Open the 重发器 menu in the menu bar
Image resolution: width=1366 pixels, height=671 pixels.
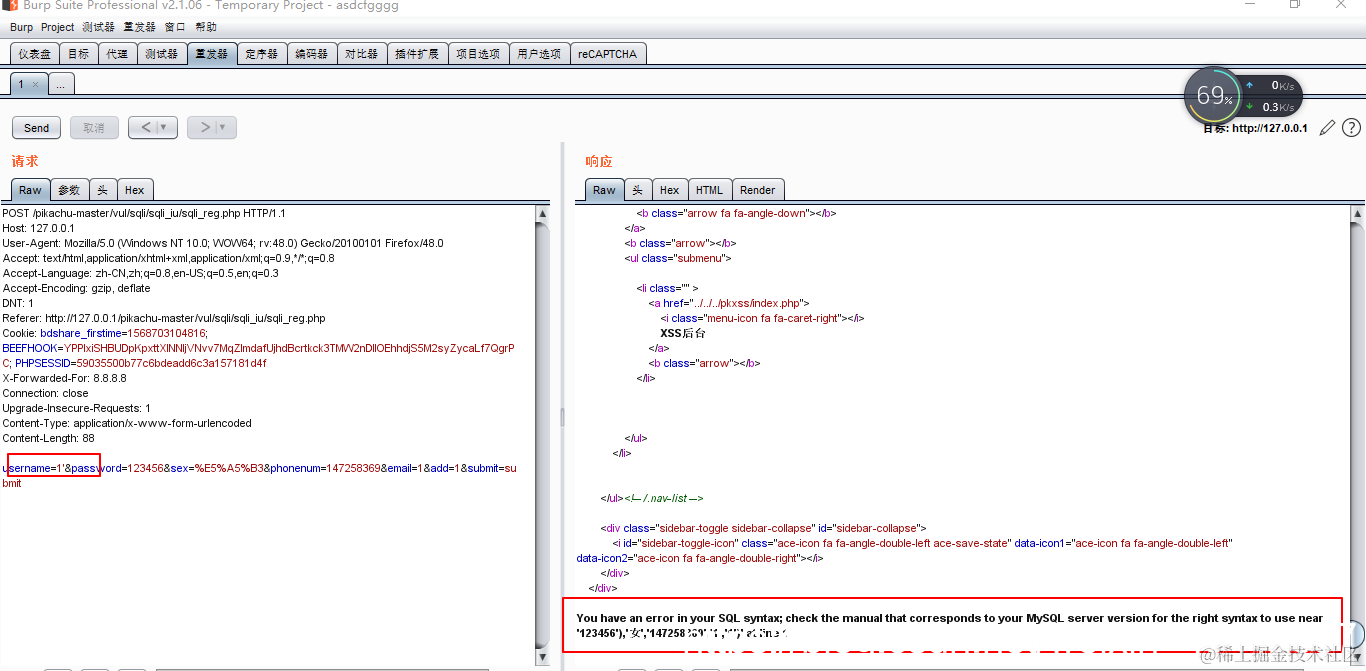click(x=140, y=27)
